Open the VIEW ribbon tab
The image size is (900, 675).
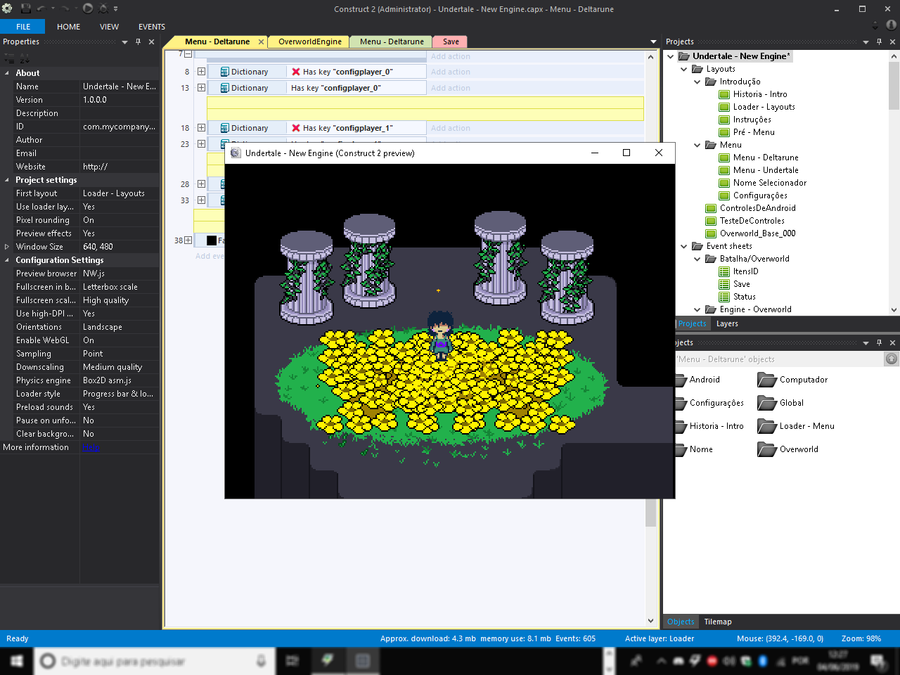(109, 26)
